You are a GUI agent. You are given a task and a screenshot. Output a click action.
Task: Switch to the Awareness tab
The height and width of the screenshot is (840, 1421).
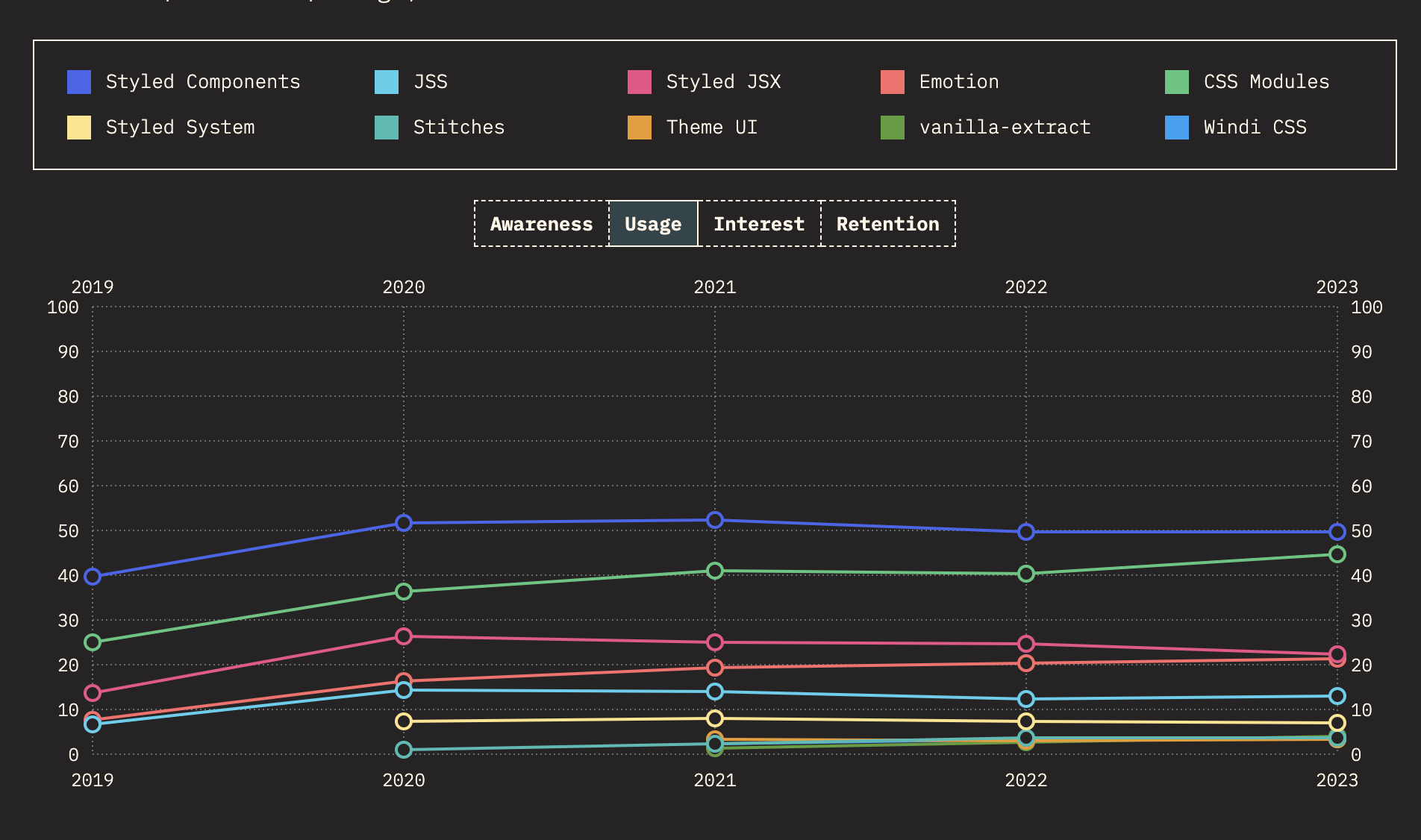coord(542,224)
